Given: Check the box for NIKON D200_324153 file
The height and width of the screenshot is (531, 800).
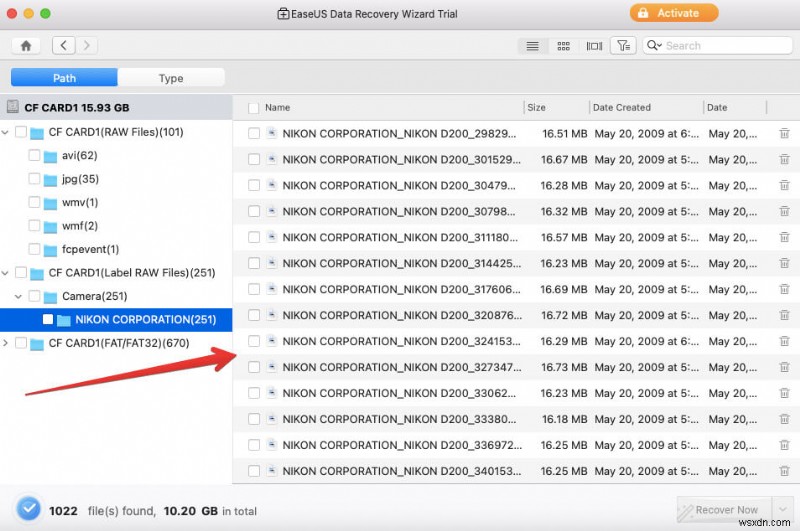Looking at the screenshot, I should coord(254,341).
